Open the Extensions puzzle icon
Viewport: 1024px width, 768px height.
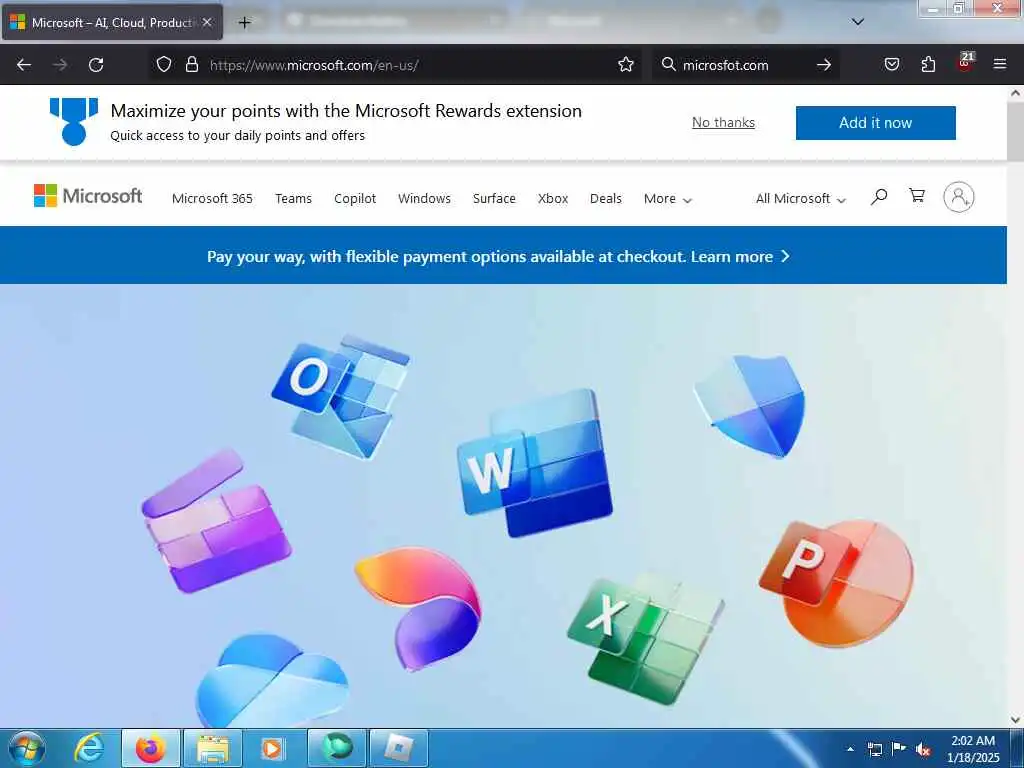928,64
